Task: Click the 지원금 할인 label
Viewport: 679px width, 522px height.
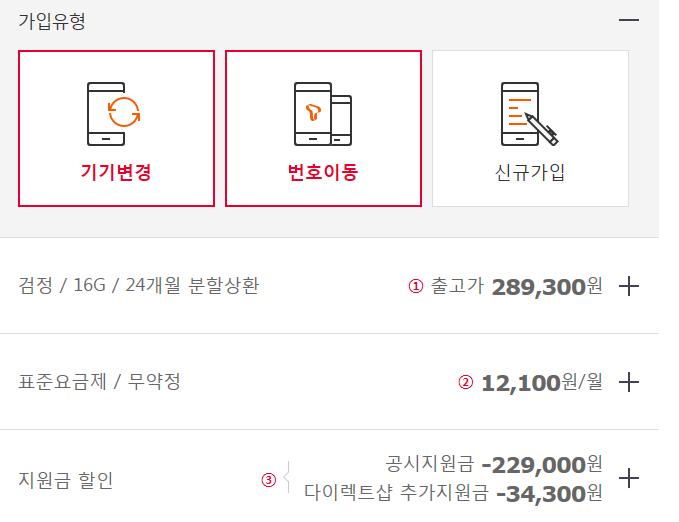Action: (66, 480)
